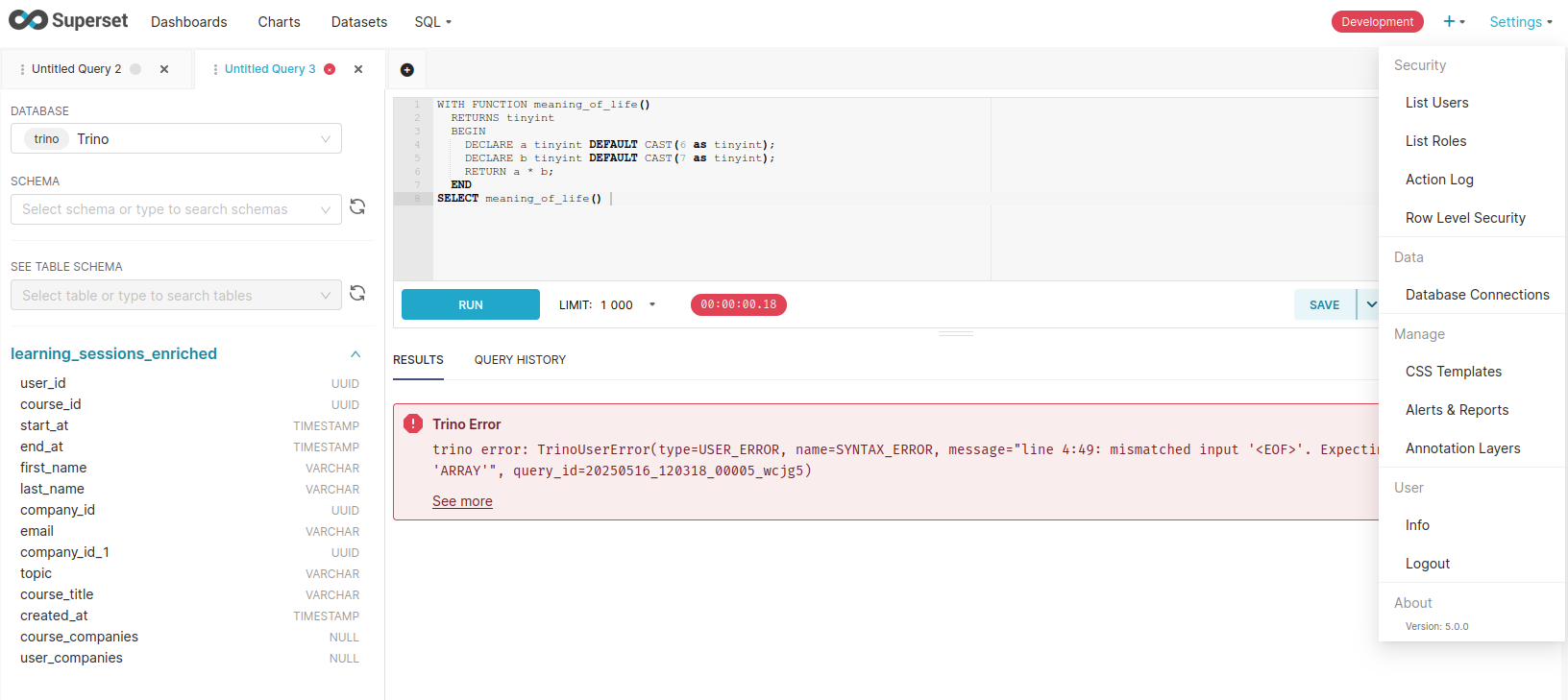The height and width of the screenshot is (700, 1568).
Task: Click the start_at column row
Action: (189, 425)
